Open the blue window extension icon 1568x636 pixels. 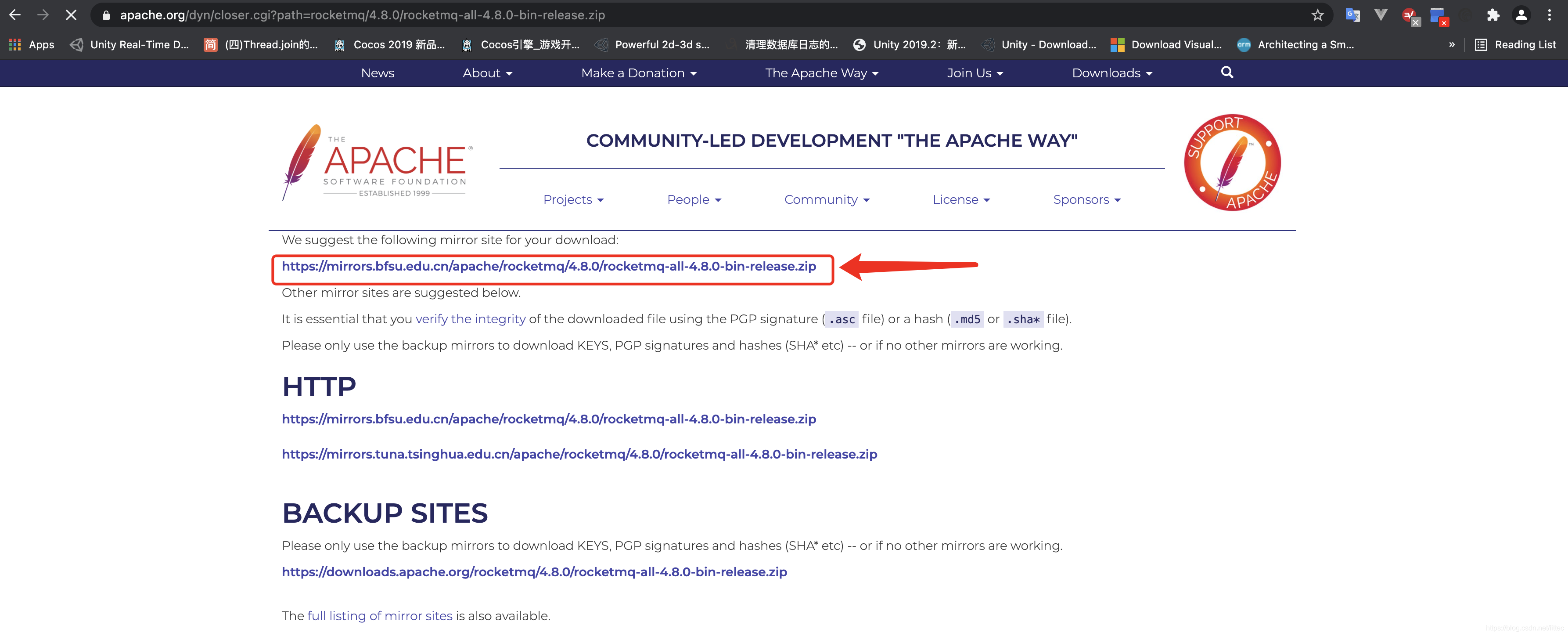pyautogui.click(x=1439, y=16)
